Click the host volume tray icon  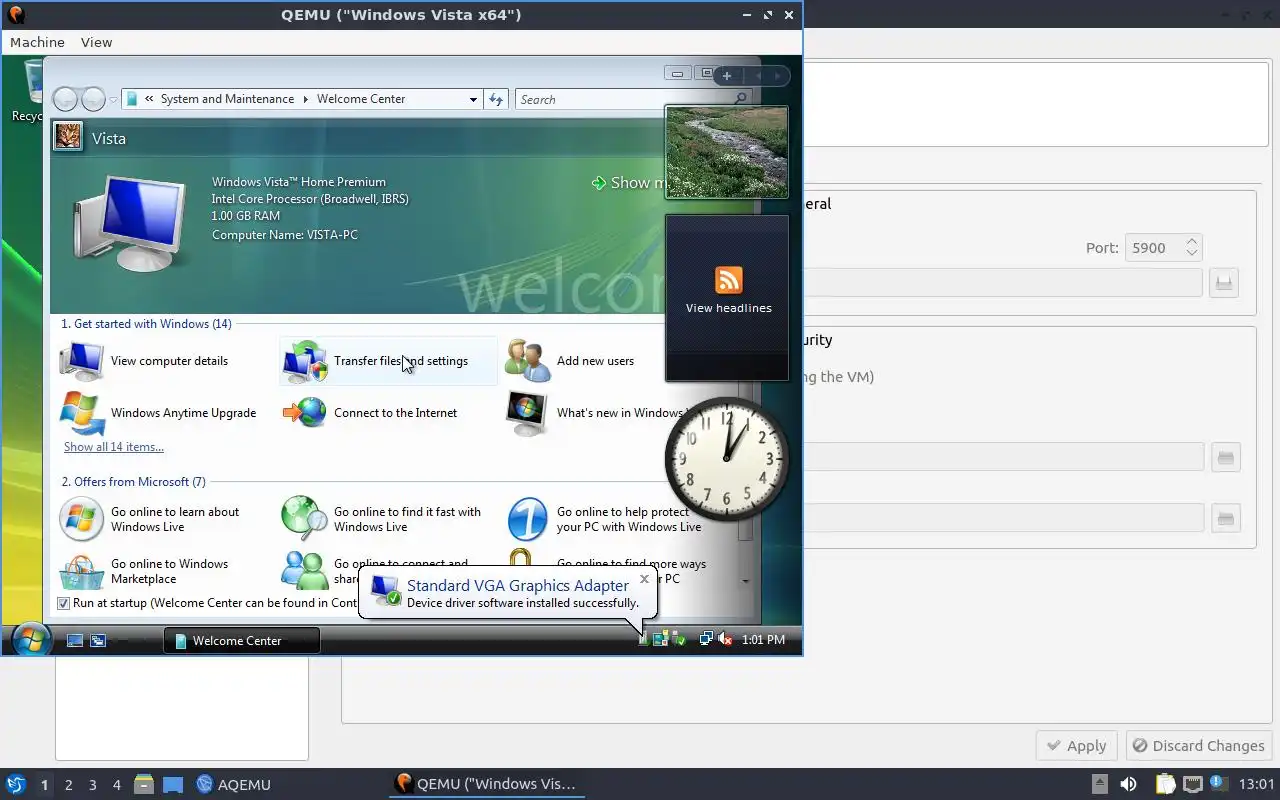point(1128,784)
